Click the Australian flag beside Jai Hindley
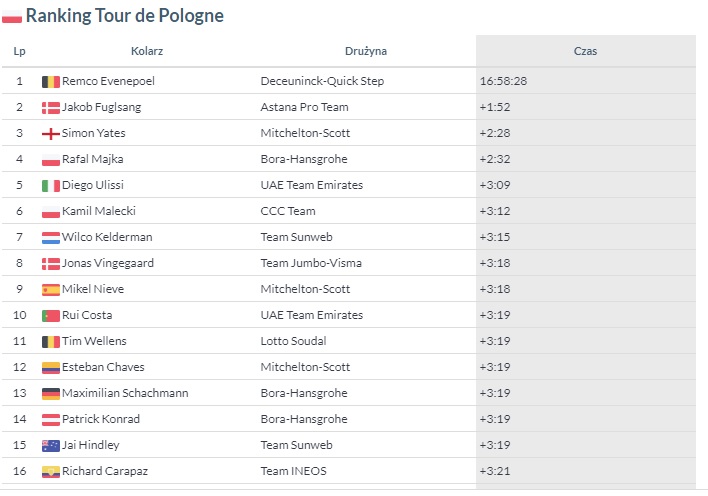The width and height of the screenshot is (708, 496). click(51, 446)
